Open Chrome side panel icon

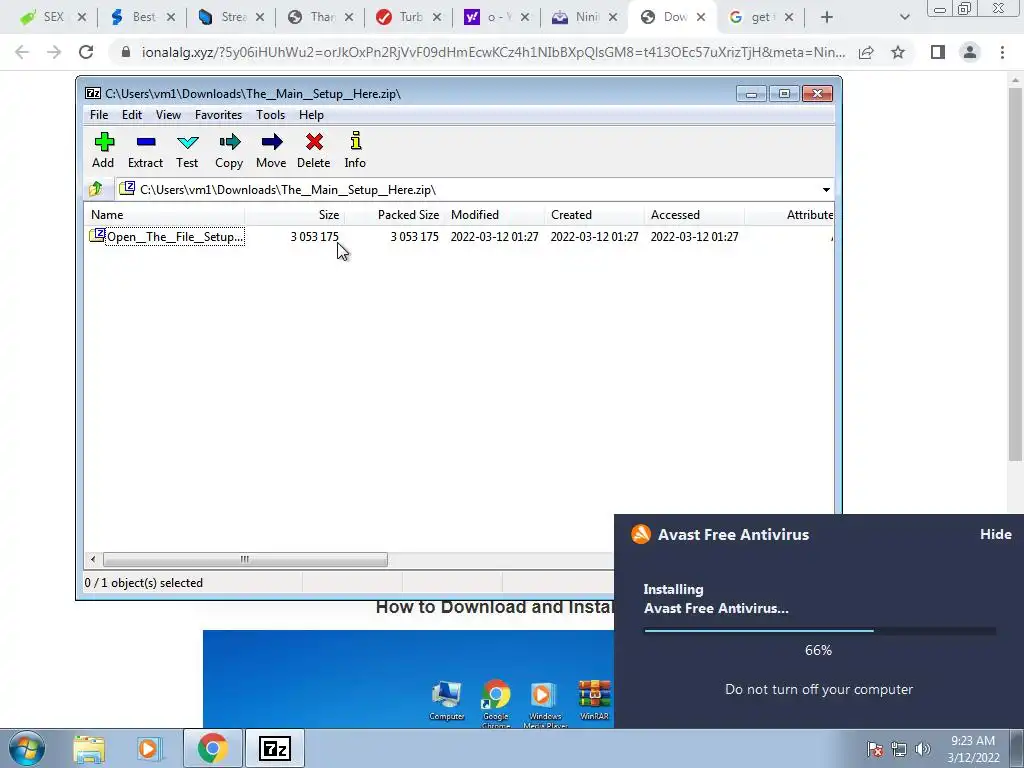point(938,52)
